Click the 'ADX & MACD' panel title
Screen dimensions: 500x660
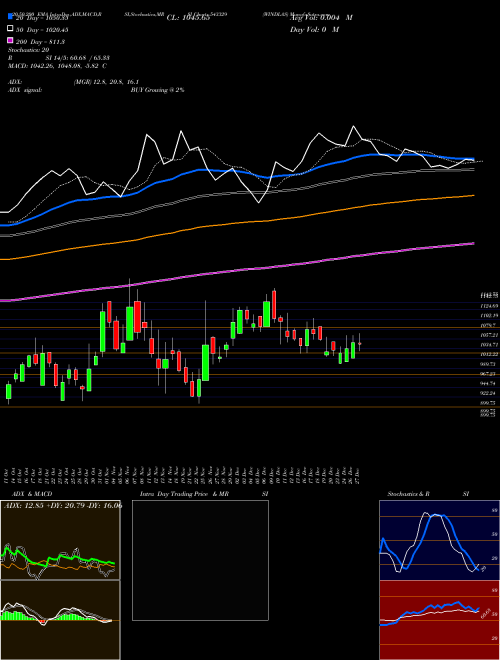(x=32, y=494)
